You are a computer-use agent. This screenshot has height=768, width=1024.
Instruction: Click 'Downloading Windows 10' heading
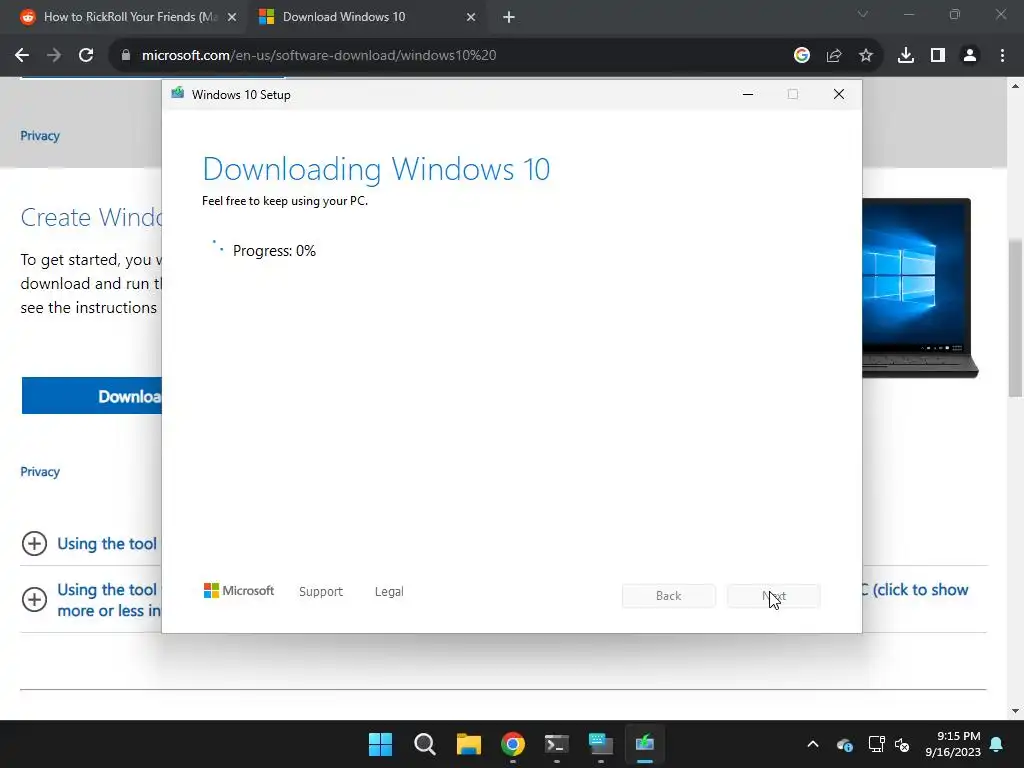point(376,169)
